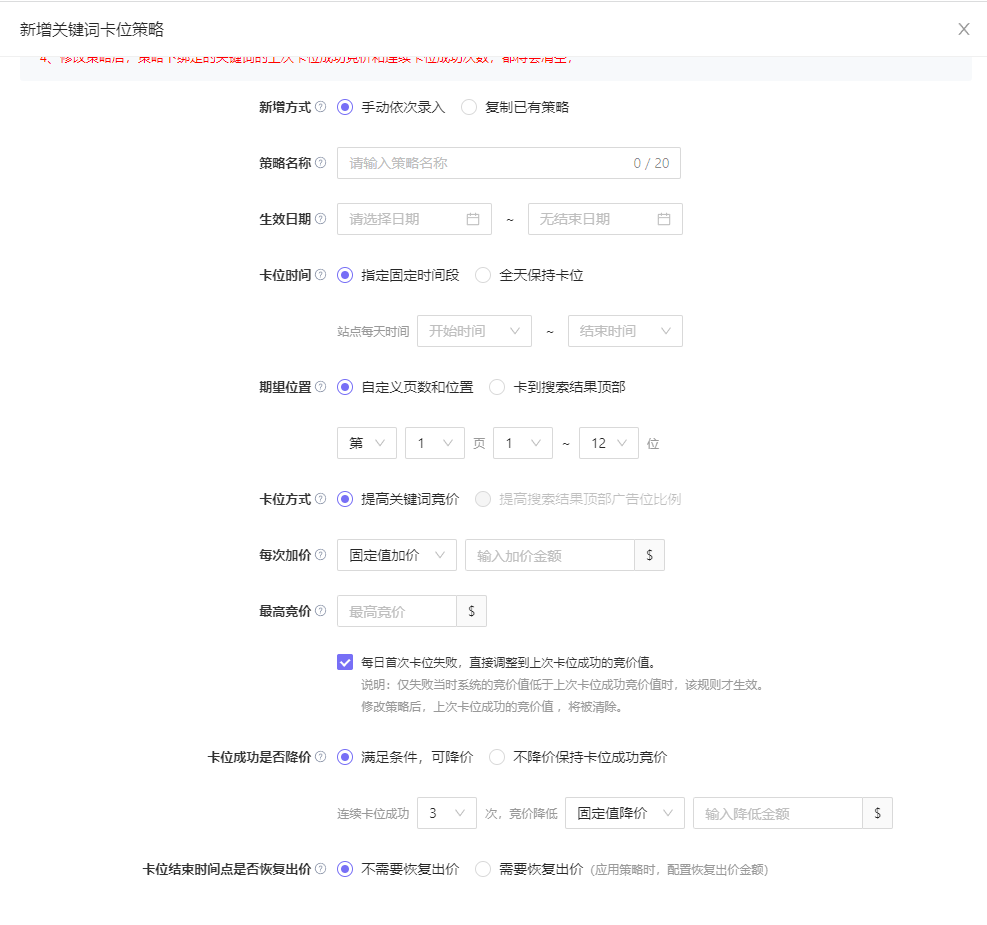Click the $ symbol on the 最高竞价 field

(471, 610)
